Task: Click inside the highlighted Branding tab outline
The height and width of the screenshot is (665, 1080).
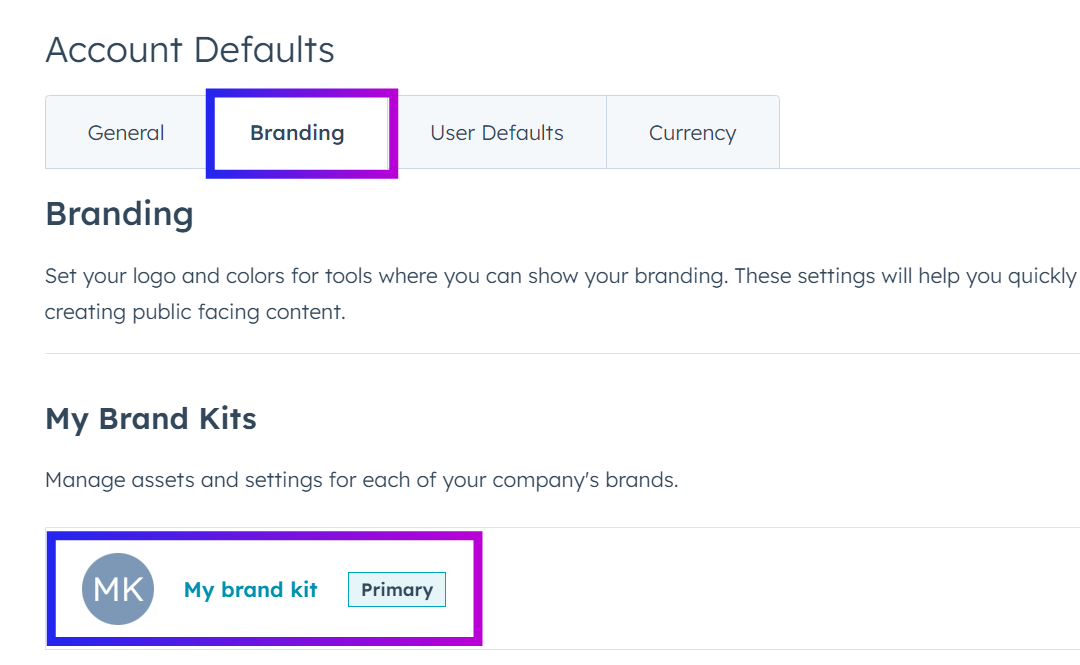Action: coord(296,131)
